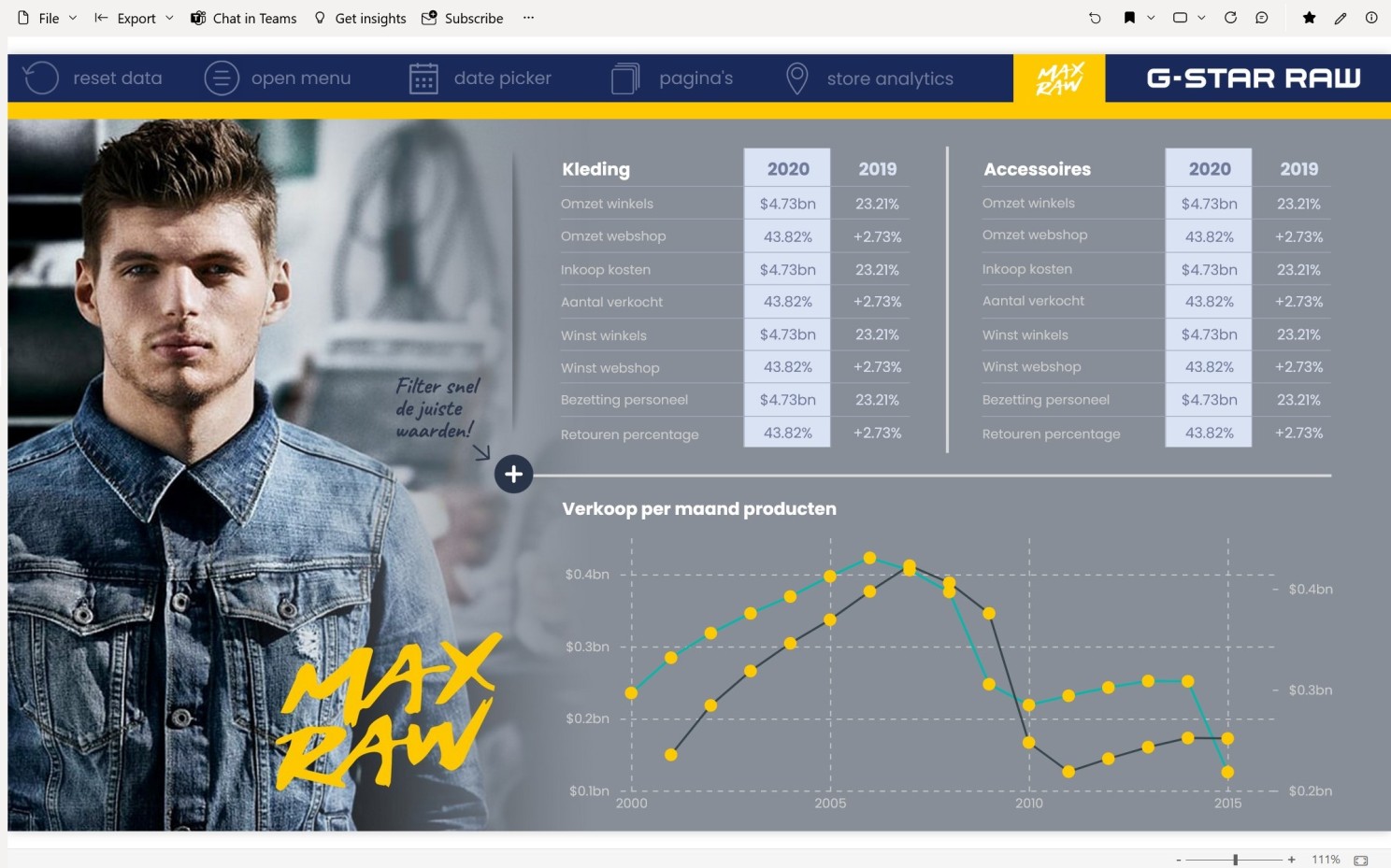This screenshot has width=1391, height=868.
Task: Click Omzet webshop row under Kleding
Action: point(735,236)
